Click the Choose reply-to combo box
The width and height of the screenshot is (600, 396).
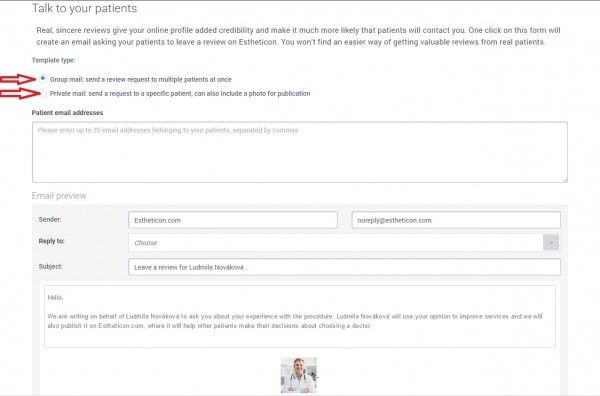click(x=344, y=243)
